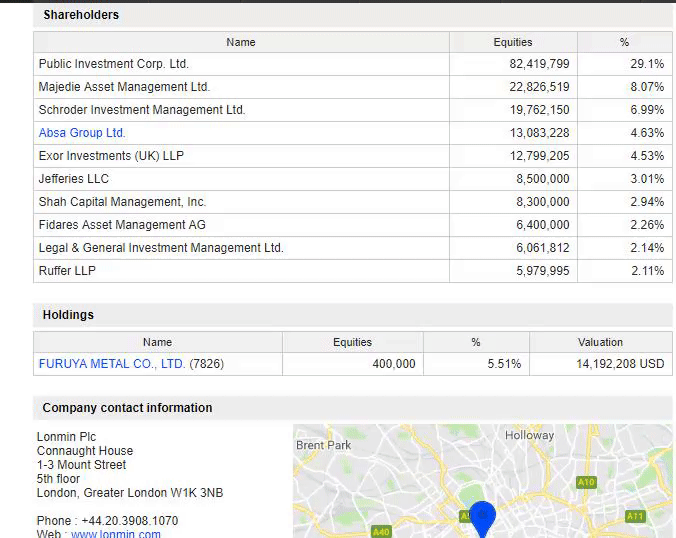Click the equities value 8,300,000
Viewport: 676px width, 538px height.
pyautogui.click(x=543, y=202)
